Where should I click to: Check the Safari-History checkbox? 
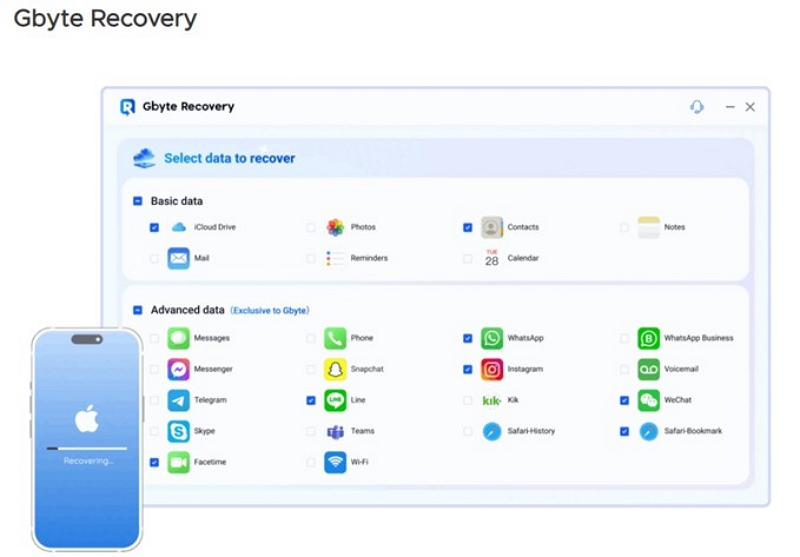click(x=467, y=432)
